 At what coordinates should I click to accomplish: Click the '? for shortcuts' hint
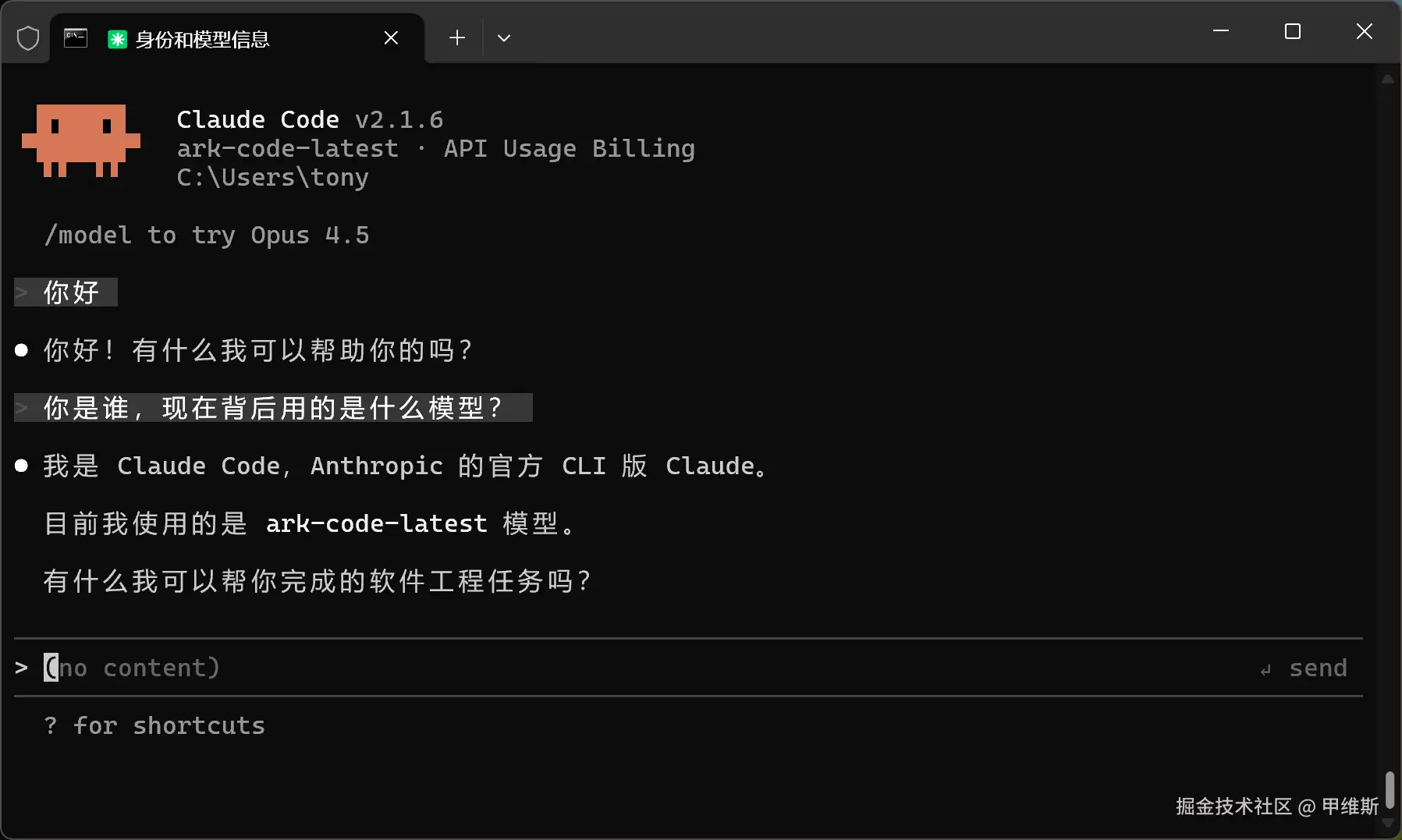pyautogui.click(x=154, y=726)
